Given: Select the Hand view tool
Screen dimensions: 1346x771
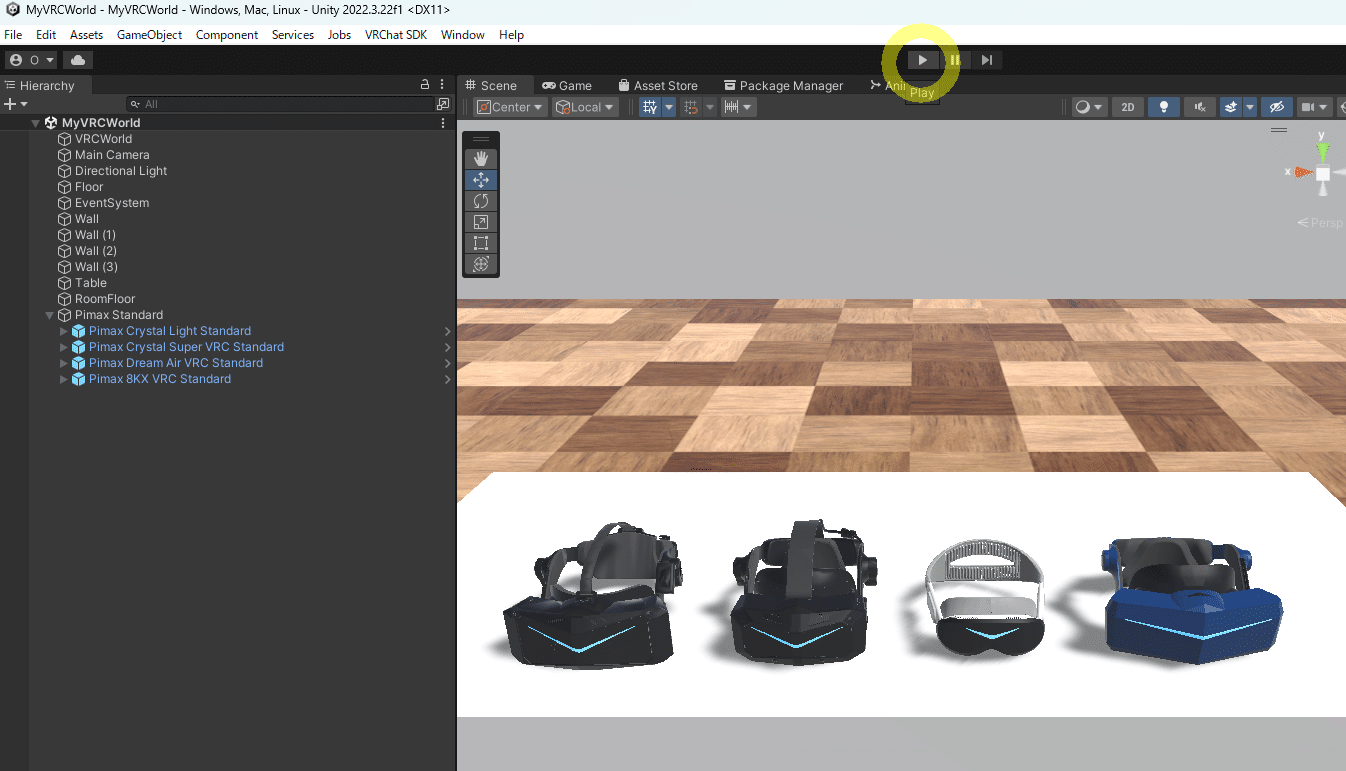Looking at the screenshot, I should 481,158.
